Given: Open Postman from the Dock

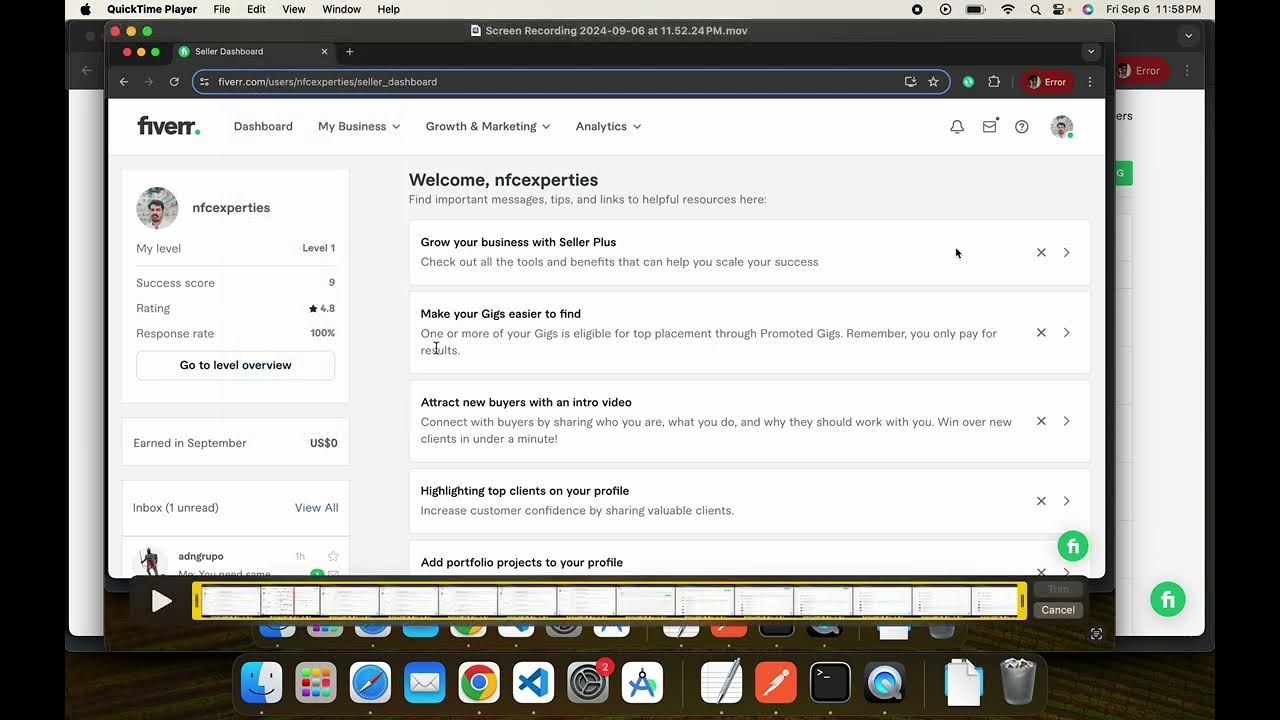Looking at the screenshot, I should pyautogui.click(x=776, y=683).
